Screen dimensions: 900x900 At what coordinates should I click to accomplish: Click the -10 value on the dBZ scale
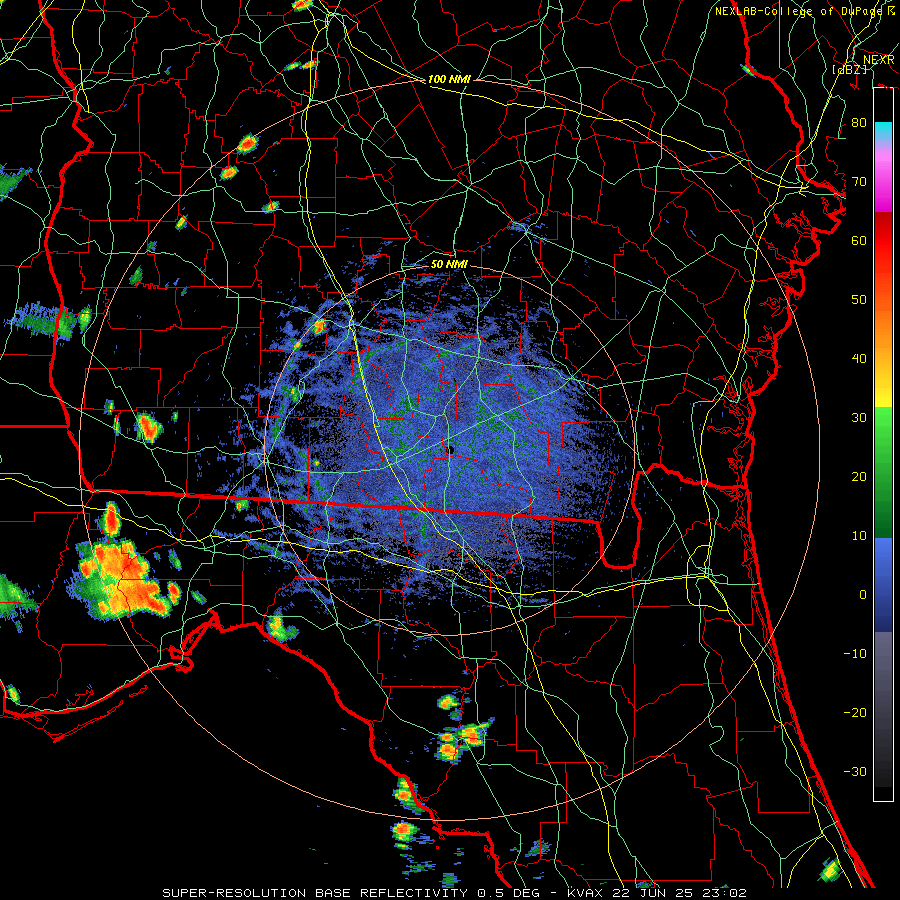[855, 654]
